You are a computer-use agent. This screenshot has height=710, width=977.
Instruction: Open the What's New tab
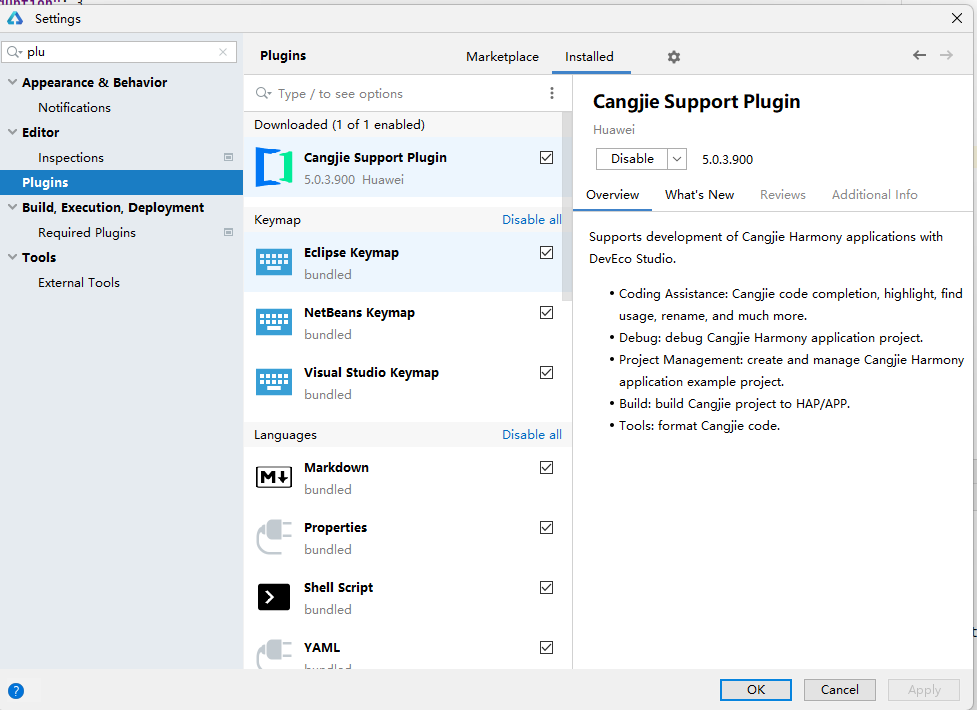(699, 195)
